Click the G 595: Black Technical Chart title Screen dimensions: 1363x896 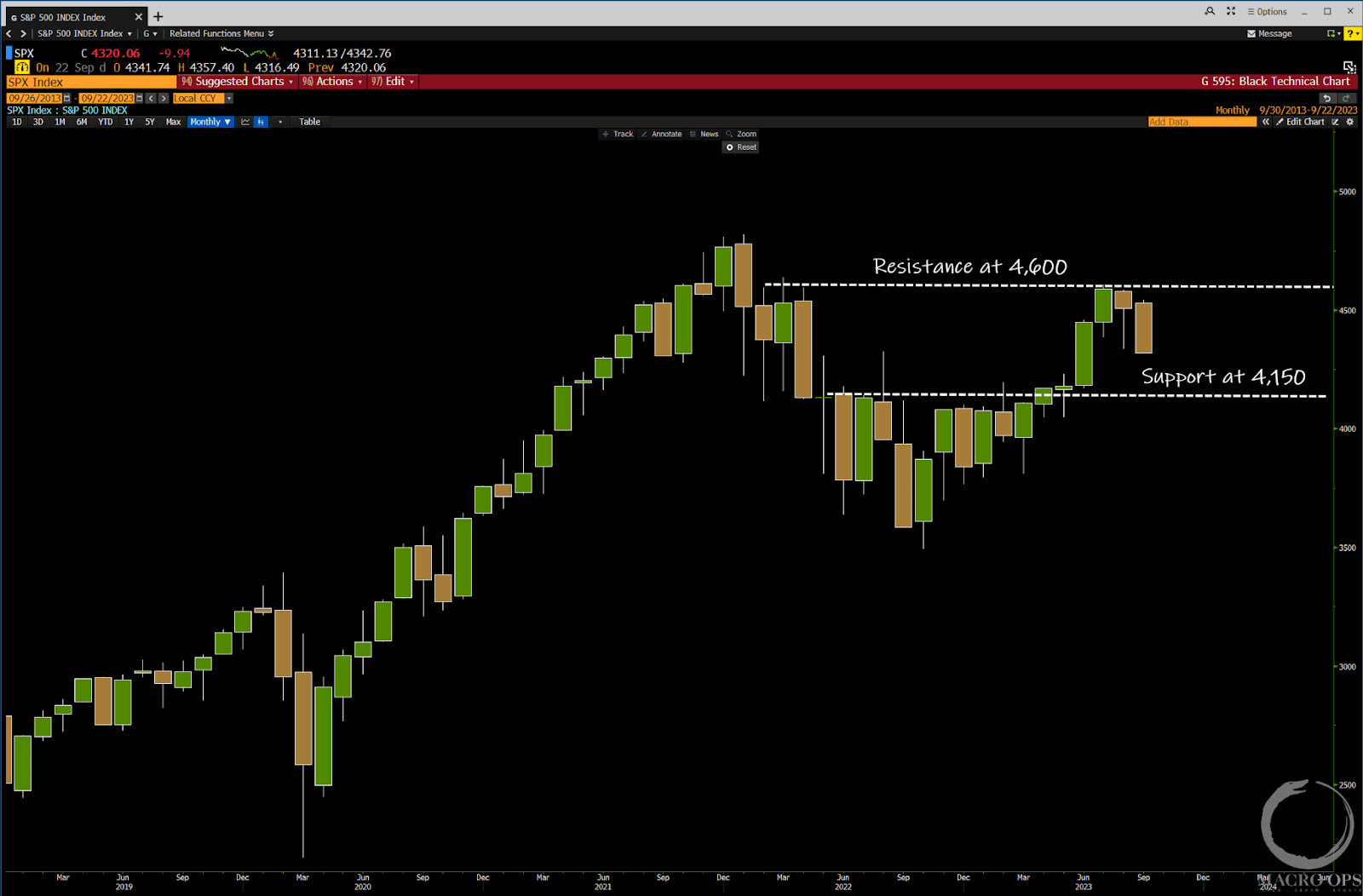point(1275,82)
